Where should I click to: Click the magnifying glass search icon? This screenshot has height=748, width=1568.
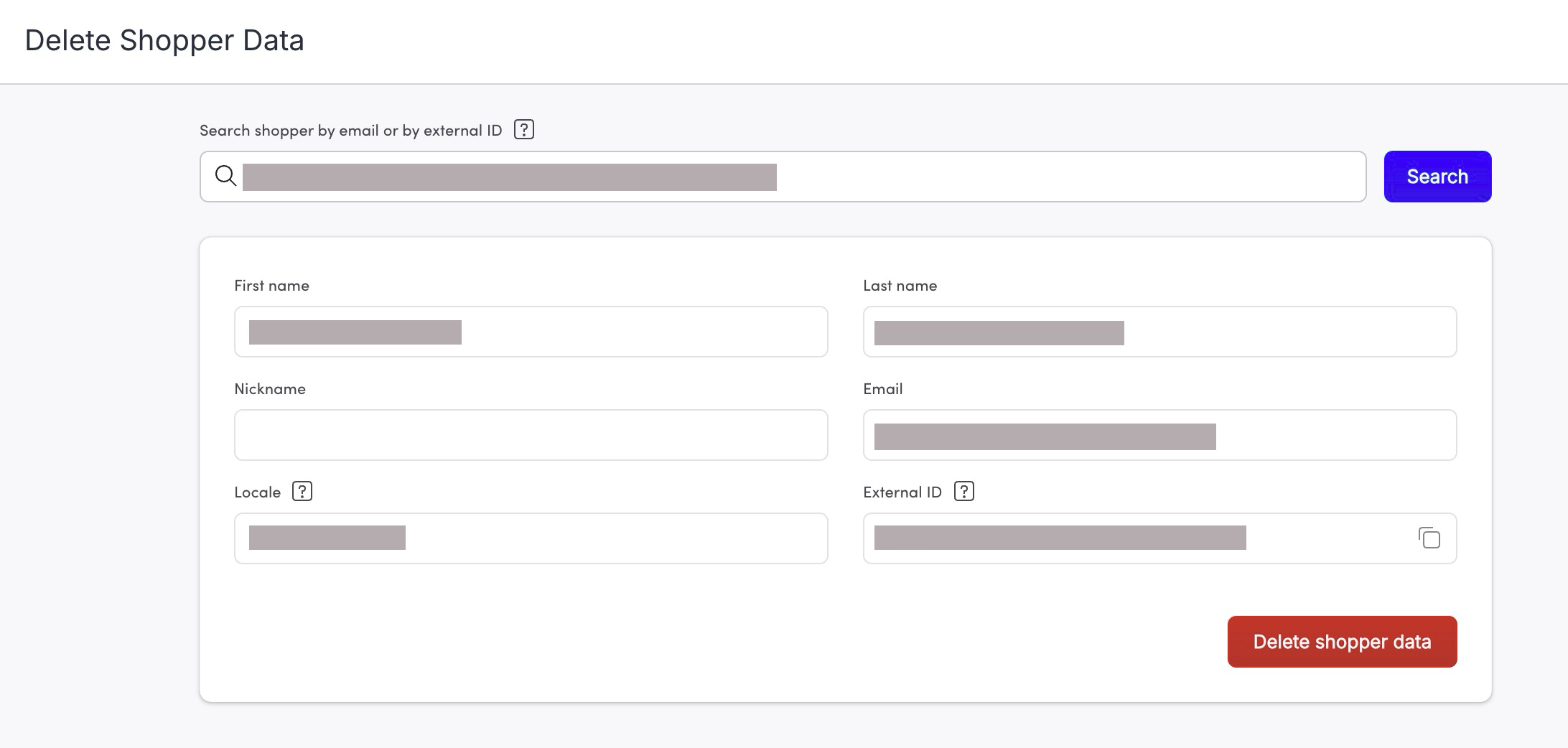pyautogui.click(x=225, y=176)
